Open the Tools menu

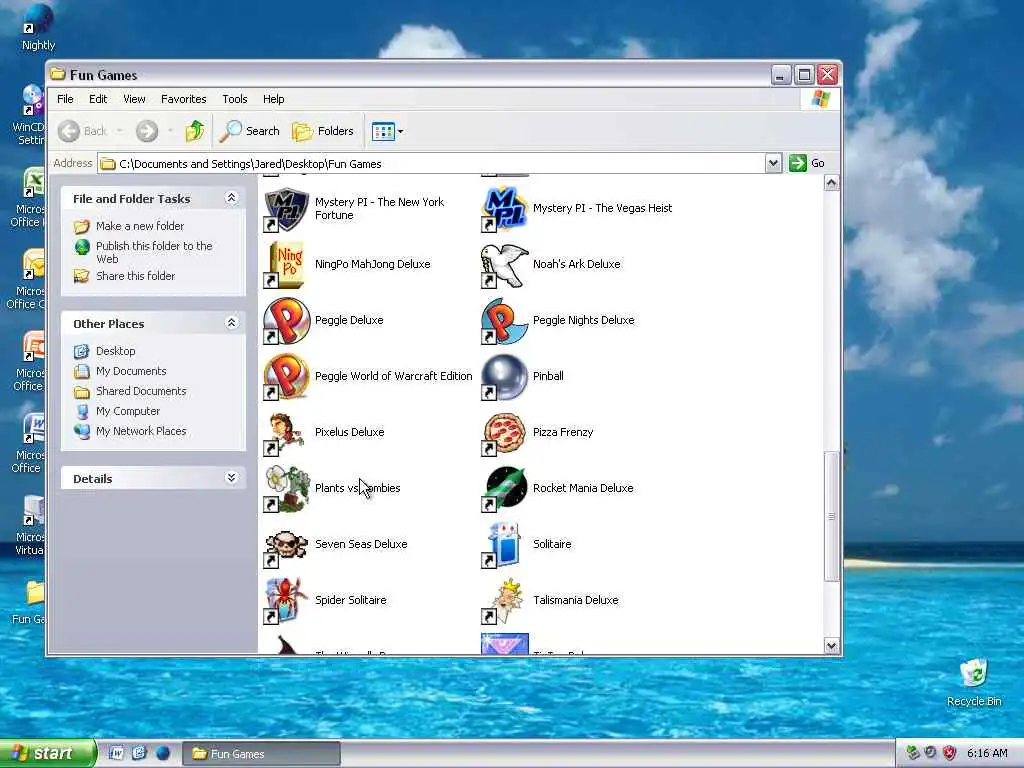(234, 99)
